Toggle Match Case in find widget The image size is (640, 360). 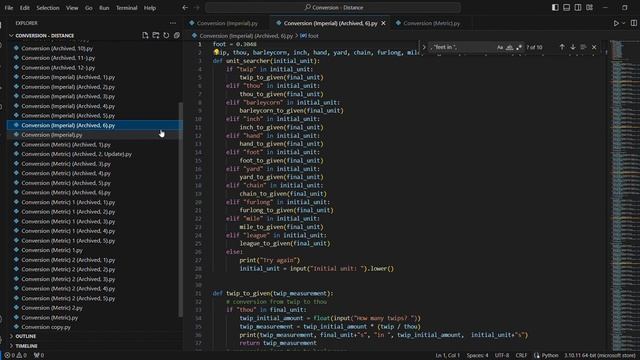coord(500,47)
